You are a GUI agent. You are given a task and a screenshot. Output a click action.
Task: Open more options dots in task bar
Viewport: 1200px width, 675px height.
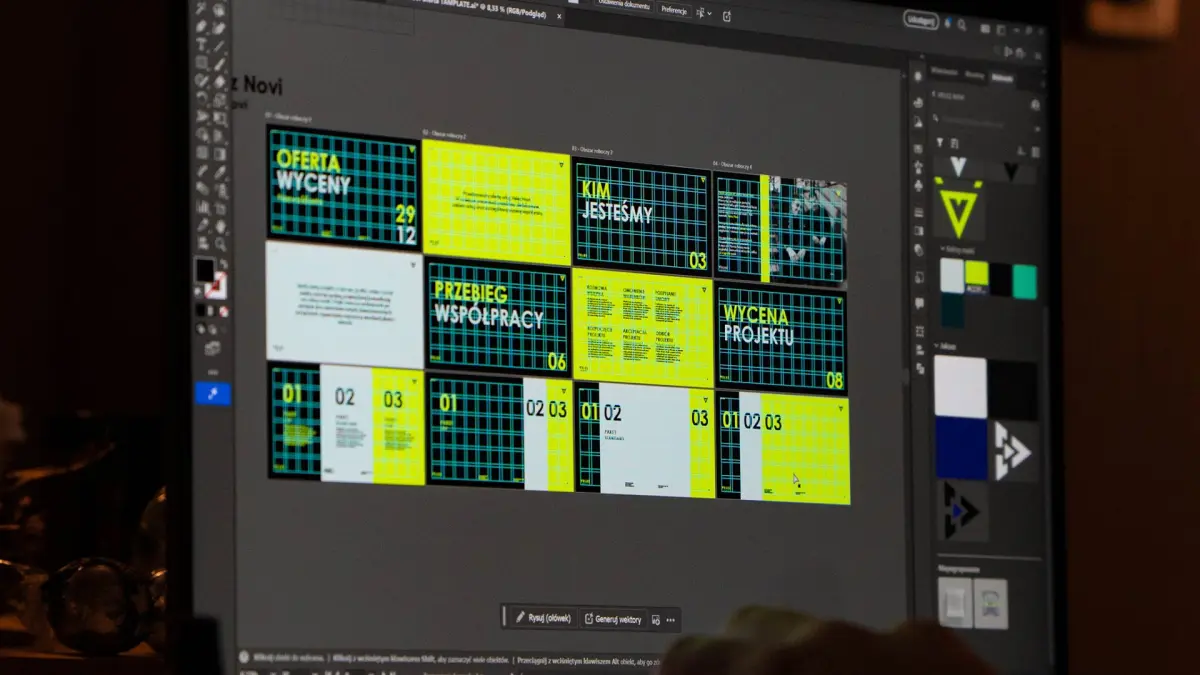pos(671,620)
